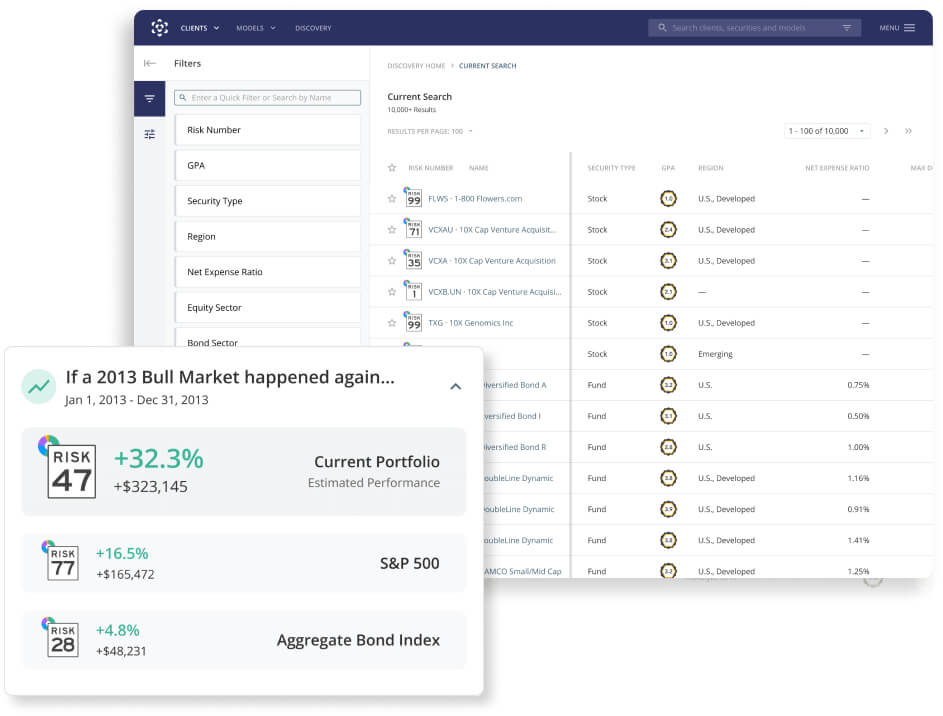Jump to last results page arrow

pos(908,131)
